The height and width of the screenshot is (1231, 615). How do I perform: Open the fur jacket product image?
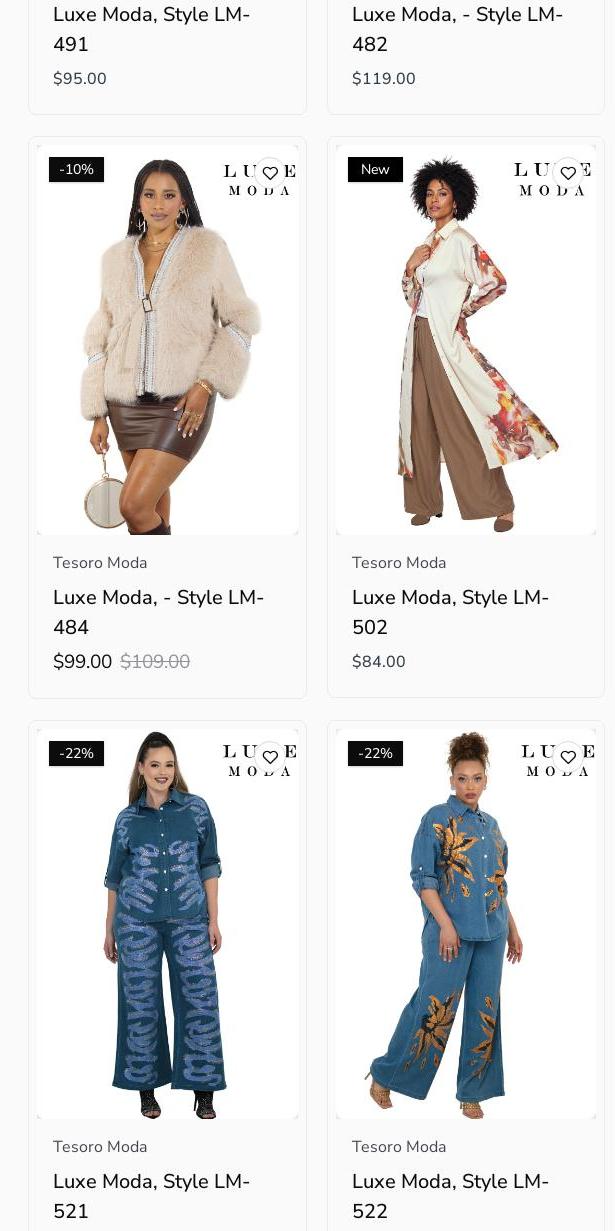(168, 340)
